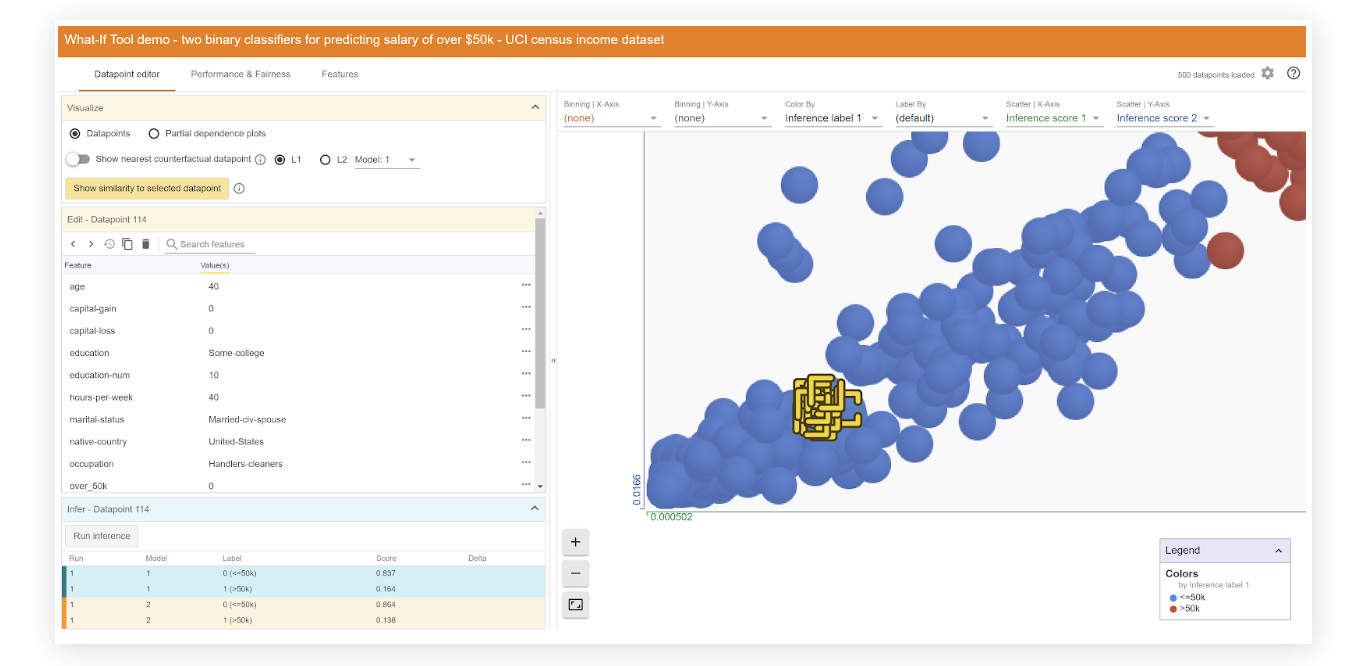Image resolution: width=1367 pixels, height=666 pixels.
Task: Select the L2 distance radio button
Action: click(x=325, y=159)
